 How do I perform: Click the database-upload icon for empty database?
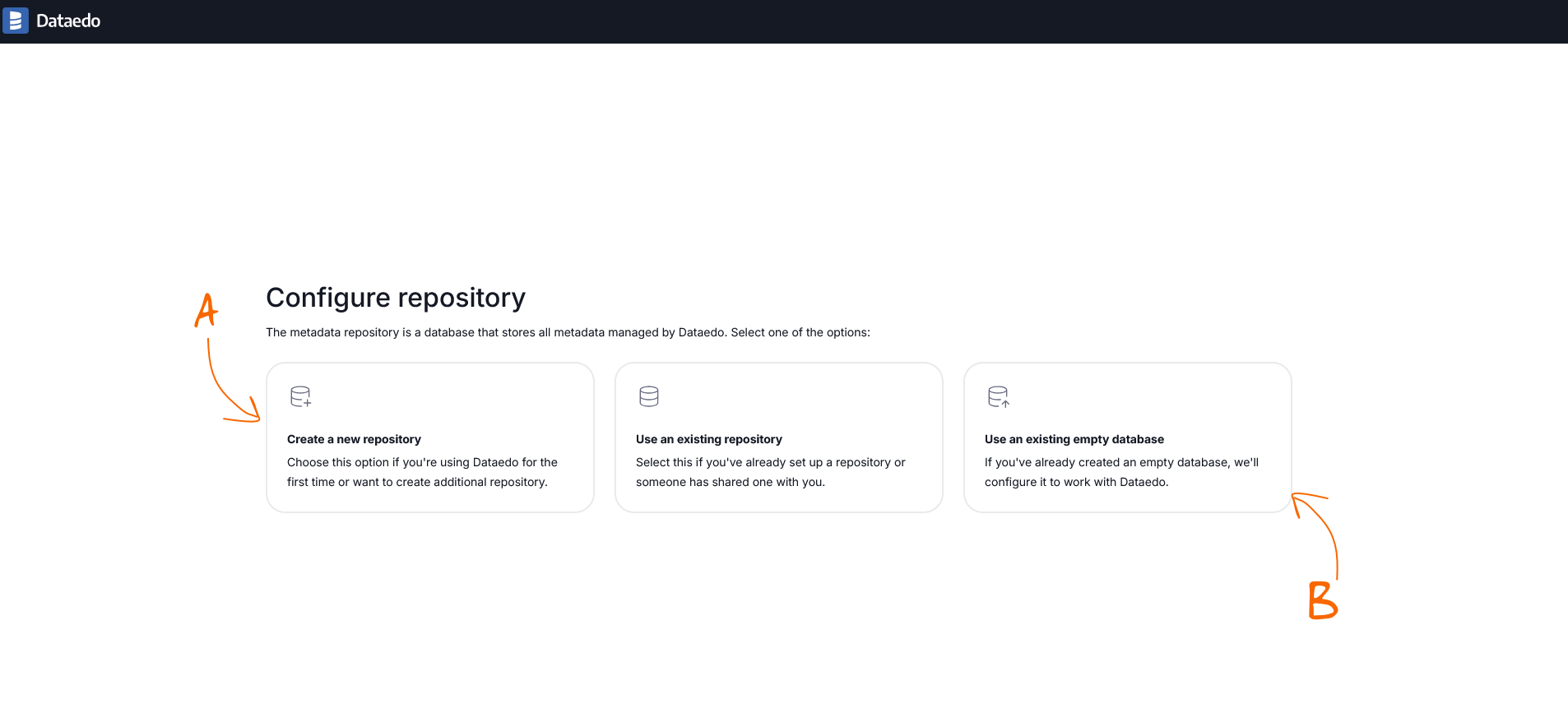pyautogui.click(x=999, y=396)
